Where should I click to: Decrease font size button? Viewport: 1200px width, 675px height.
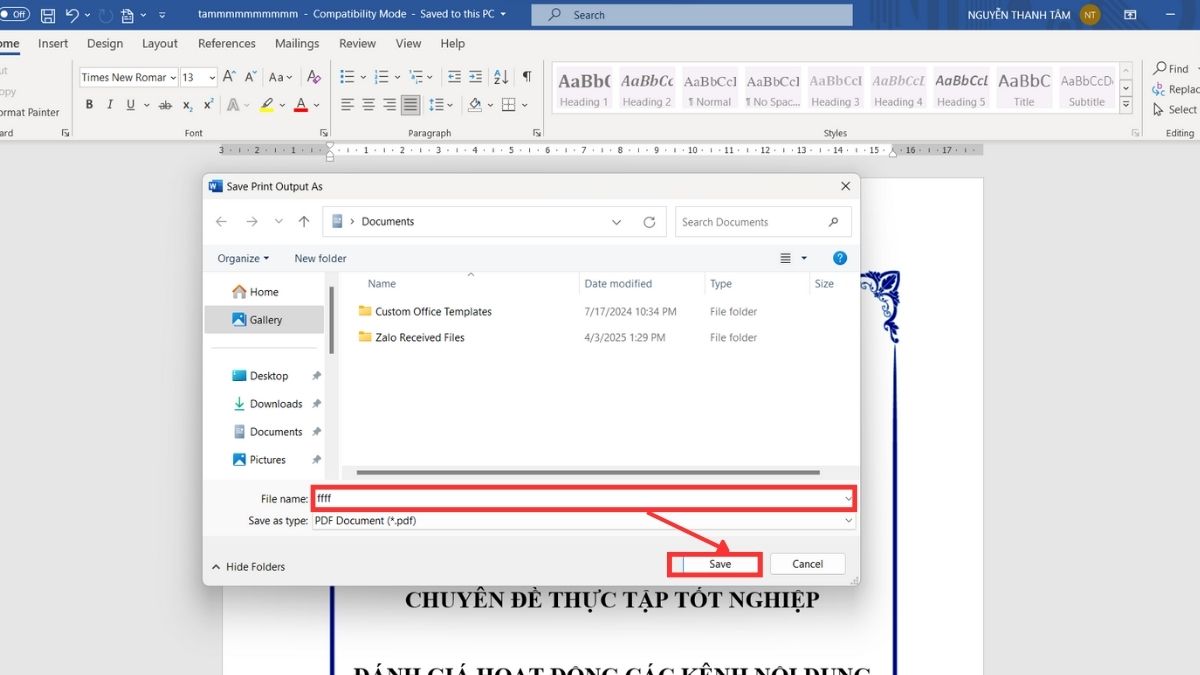coord(250,77)
